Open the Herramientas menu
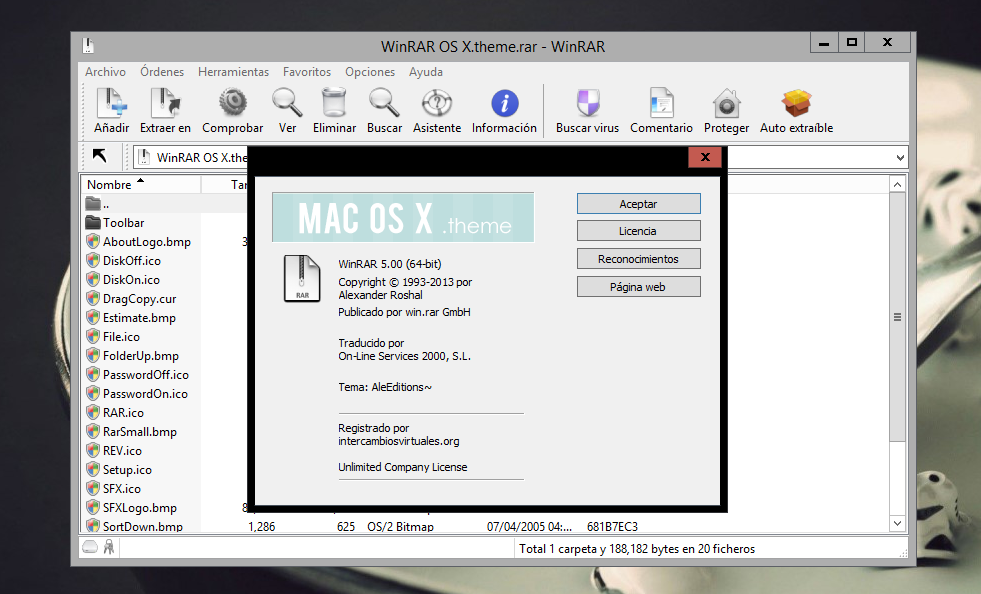This screenshot has height=594, width=981. pyautogui.click(x=233, y=71)
